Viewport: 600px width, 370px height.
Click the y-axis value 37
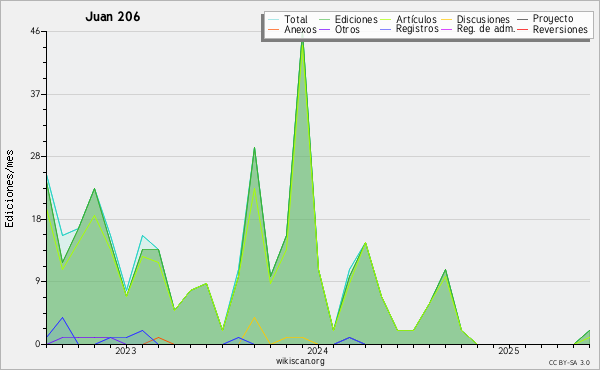pyautogui.click(x=35, y=94)
